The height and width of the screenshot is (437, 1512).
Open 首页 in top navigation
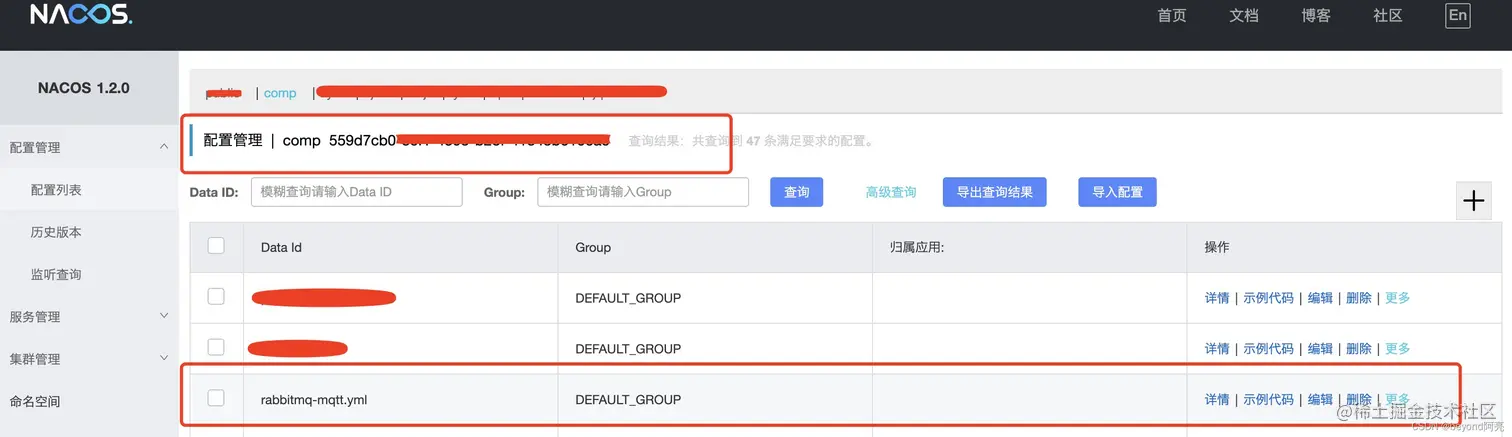pyautogui.click(x=1172, y=15)
